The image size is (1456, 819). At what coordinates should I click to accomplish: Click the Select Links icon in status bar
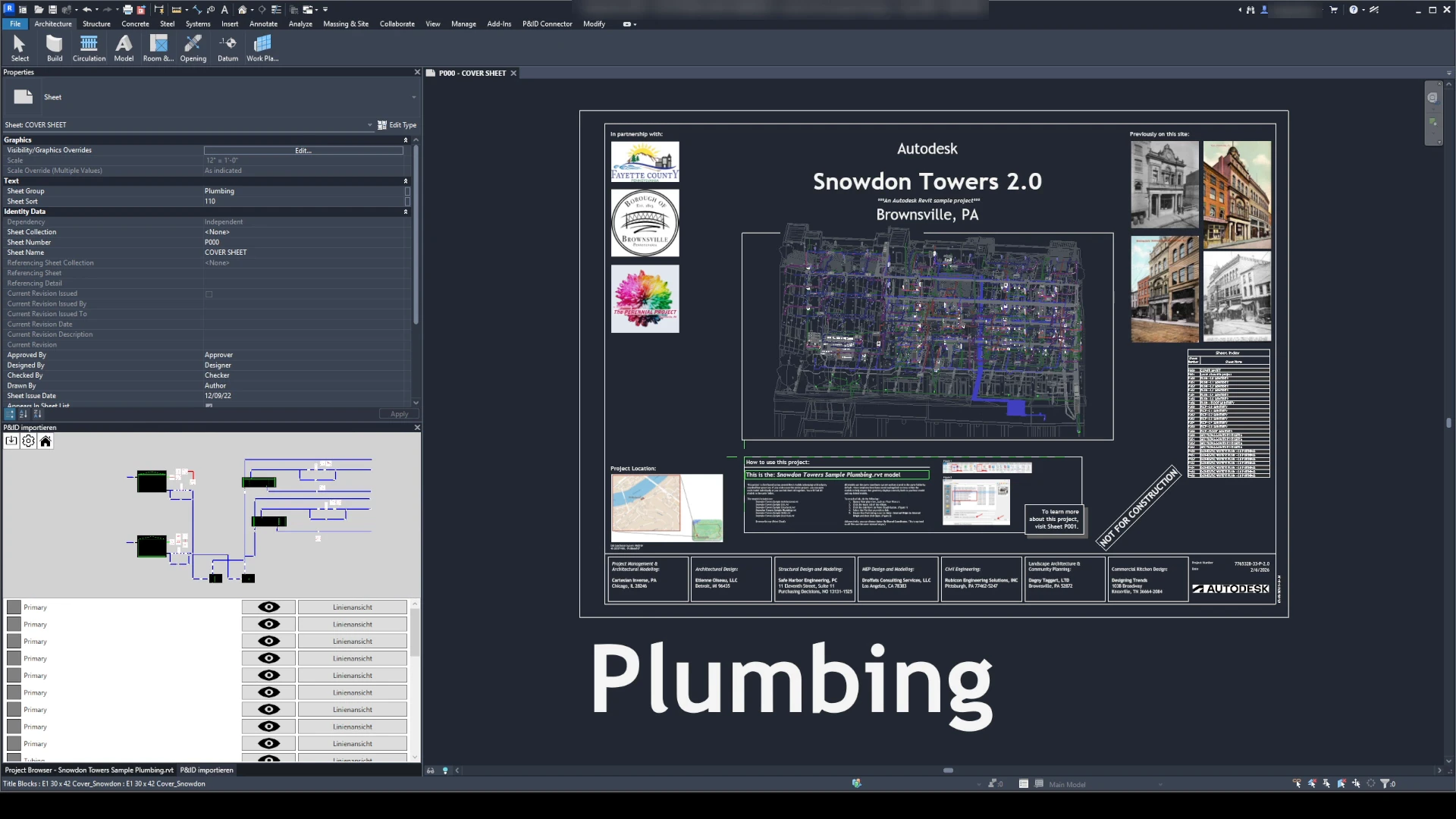pyautogui.click(x=1297, y=783)
